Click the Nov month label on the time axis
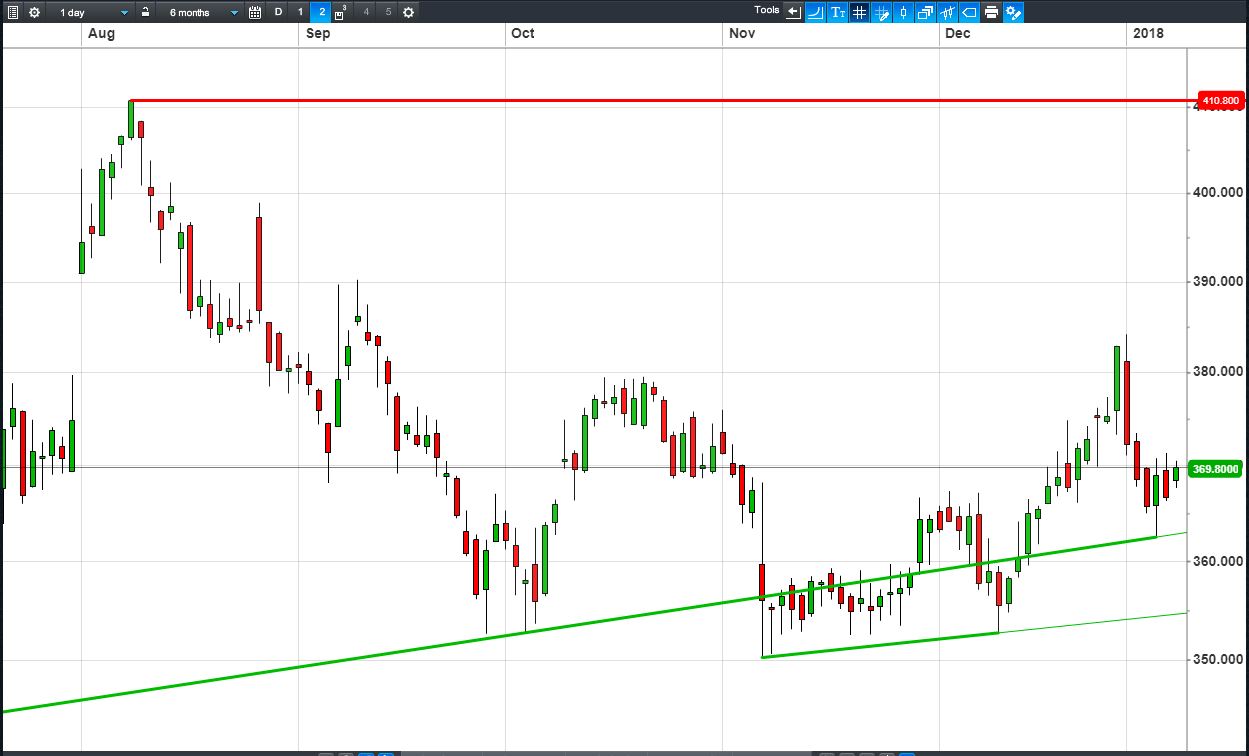 pos(741,33)
